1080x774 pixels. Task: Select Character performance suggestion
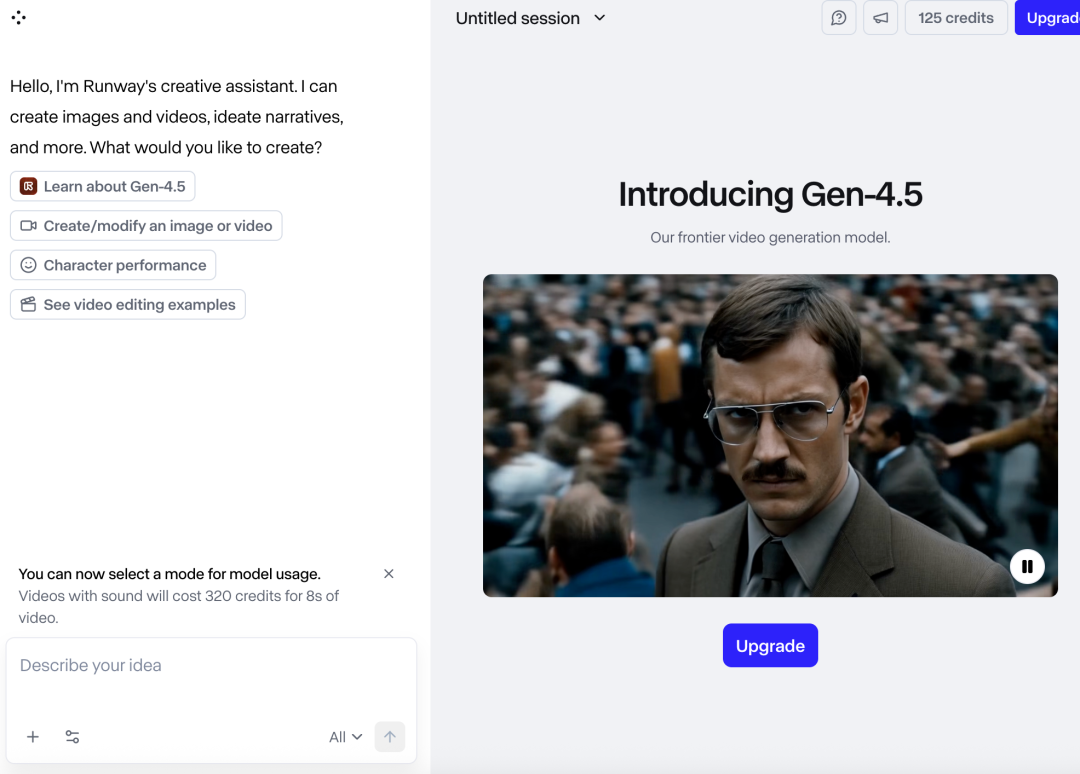point(113,265)
